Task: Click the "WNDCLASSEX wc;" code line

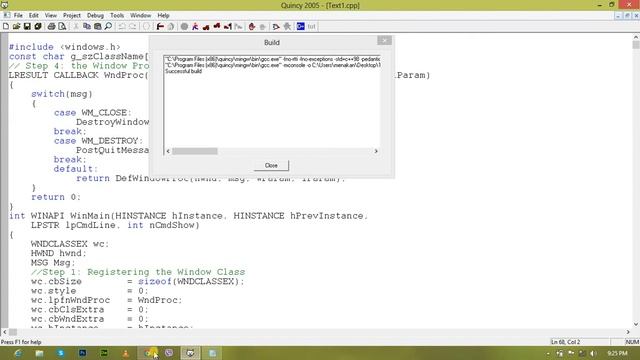Action: 70,244
